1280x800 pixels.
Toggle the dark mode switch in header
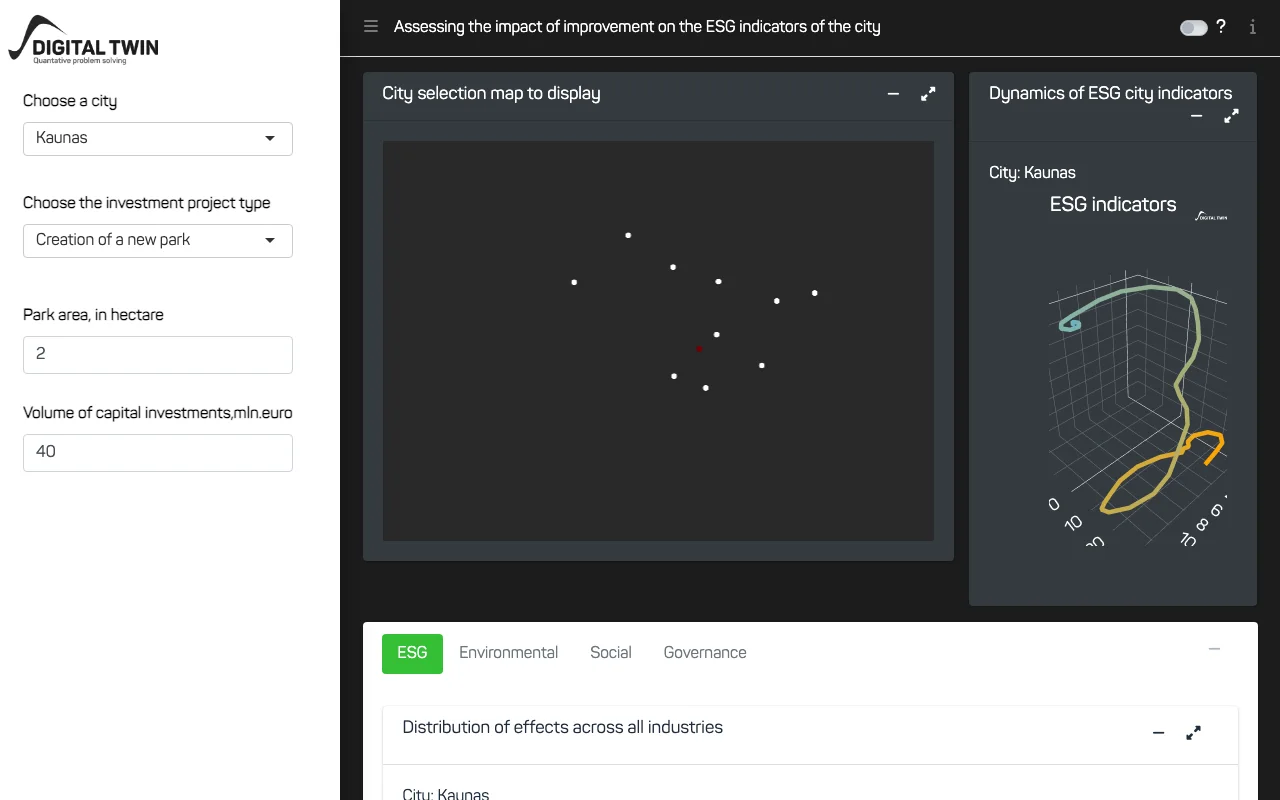1193,28
